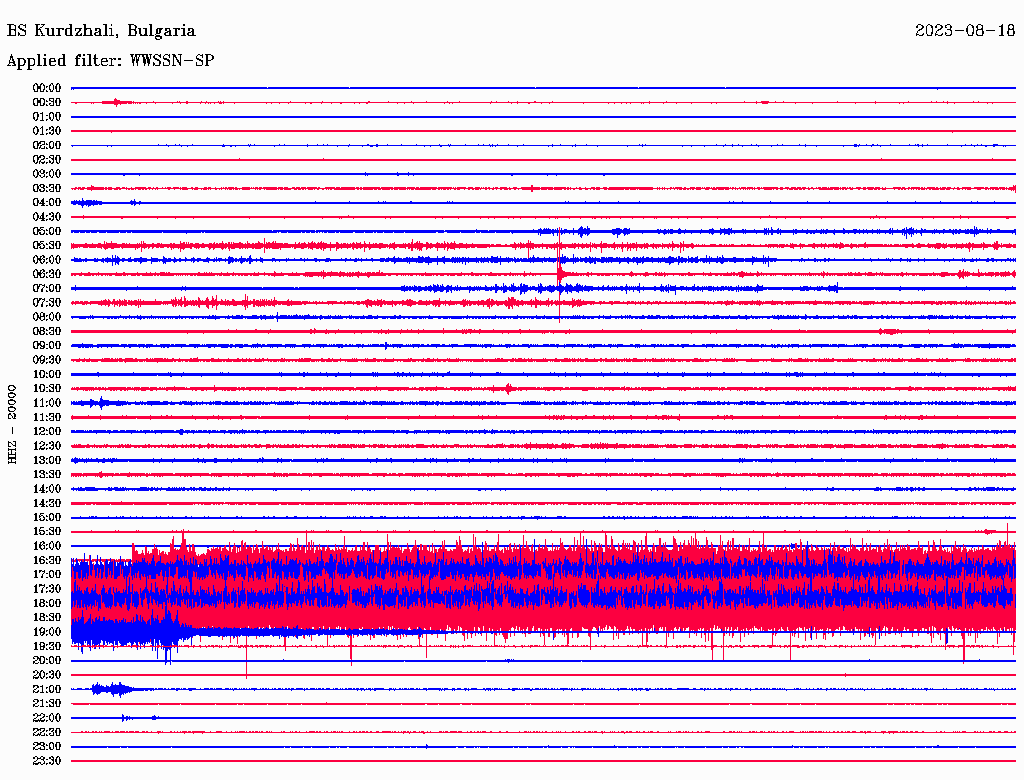Select the 08:00 time label

pos(47,317)
